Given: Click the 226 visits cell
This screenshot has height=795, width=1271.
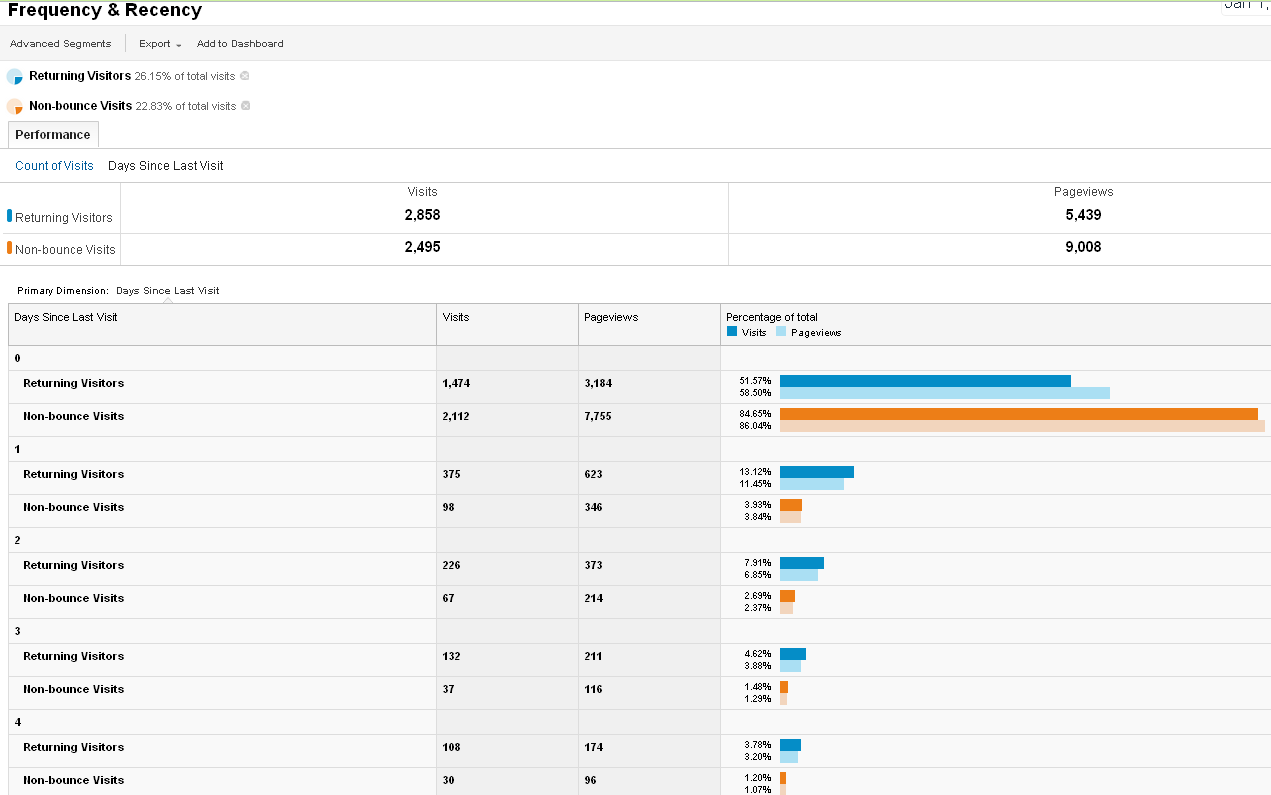Looking at the screenshot, I should (451, 565).
